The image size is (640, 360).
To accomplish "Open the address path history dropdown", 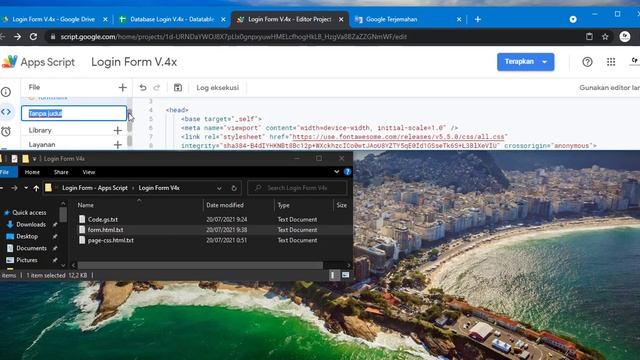I will 219,188.
